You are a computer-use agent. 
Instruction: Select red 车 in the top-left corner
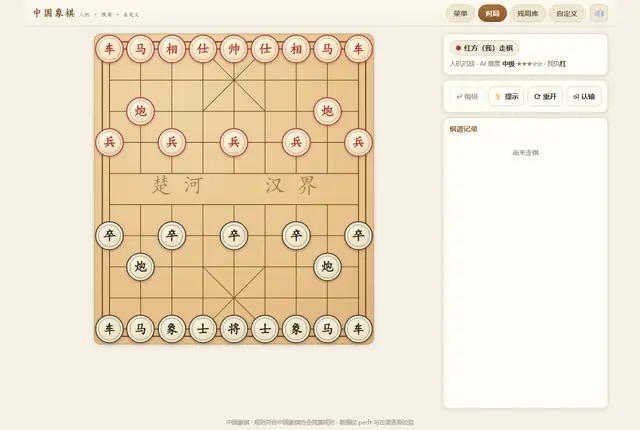(109, 49)
